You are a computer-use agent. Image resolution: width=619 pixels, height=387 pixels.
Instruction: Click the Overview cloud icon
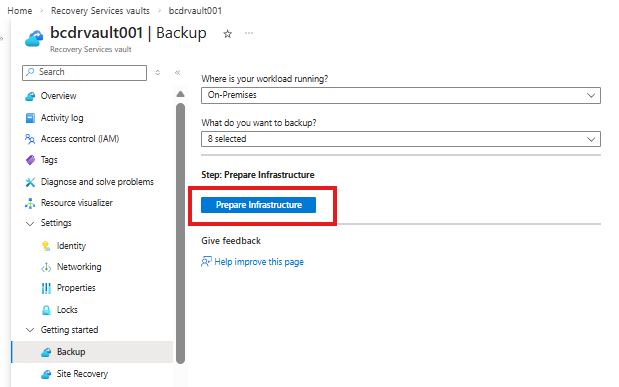(x=30, y=96)
